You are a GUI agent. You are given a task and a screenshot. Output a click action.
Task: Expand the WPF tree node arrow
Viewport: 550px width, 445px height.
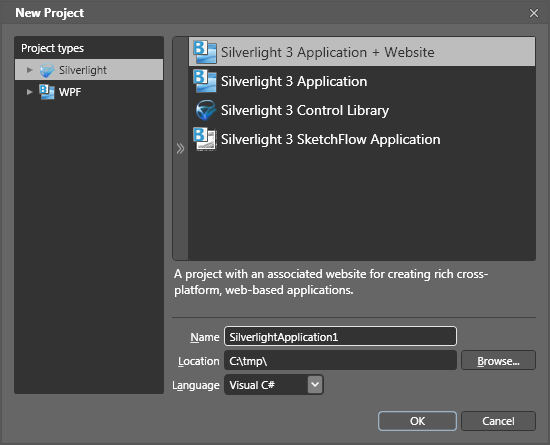(x=30, y=92)
